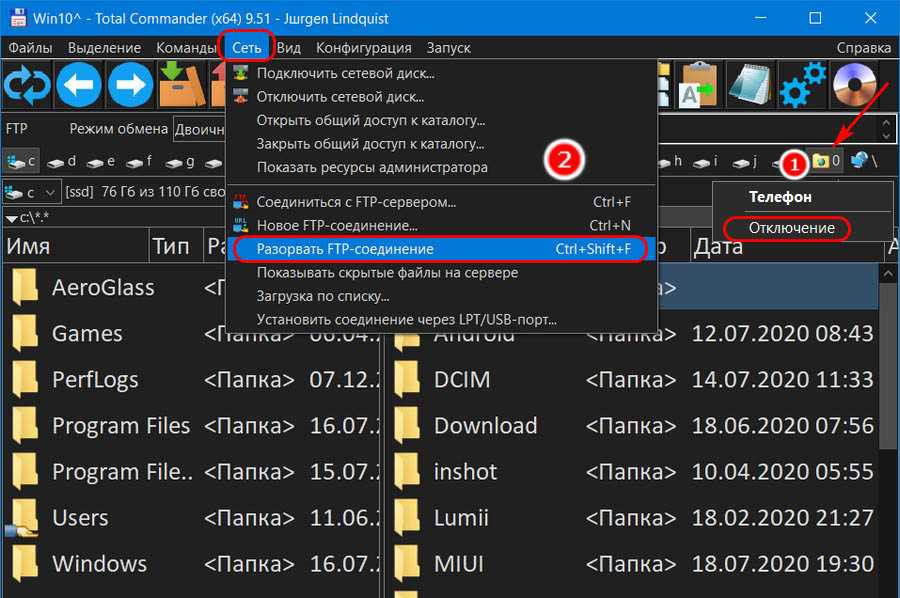Click the pack files box icon
900x598 pixels.
pyautogui.click(x=182, y=86)
